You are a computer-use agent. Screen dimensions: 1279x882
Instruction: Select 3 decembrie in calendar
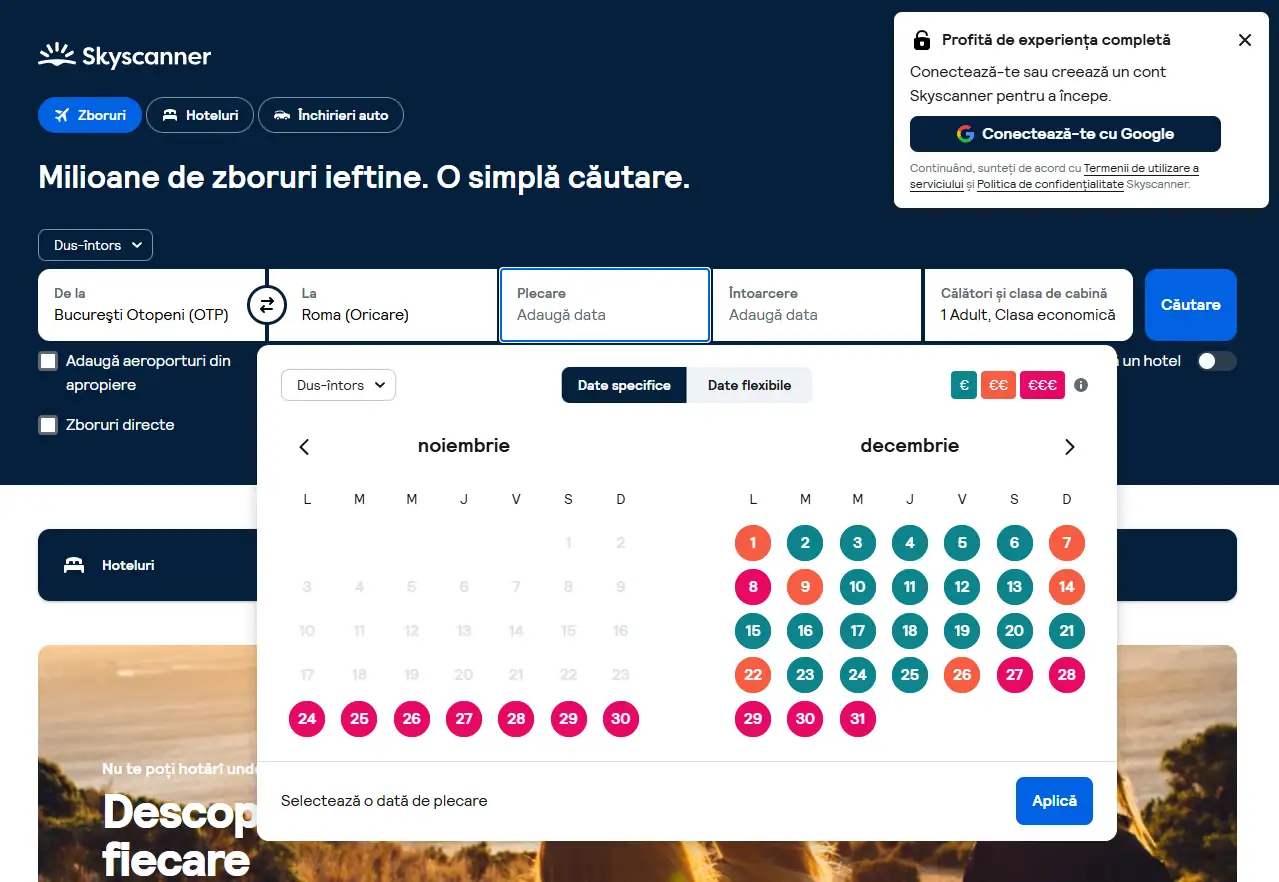click(857, 543)
